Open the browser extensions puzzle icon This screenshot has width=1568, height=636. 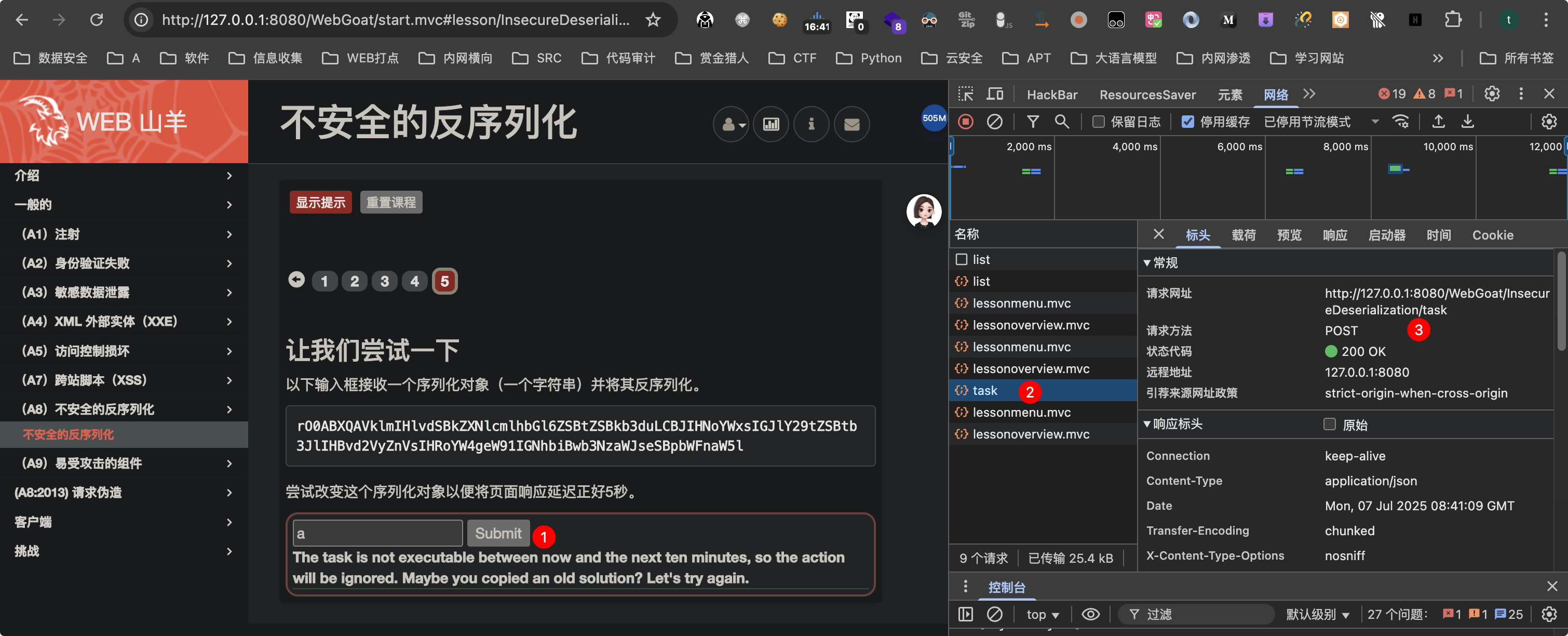(x=1452, y=20)
